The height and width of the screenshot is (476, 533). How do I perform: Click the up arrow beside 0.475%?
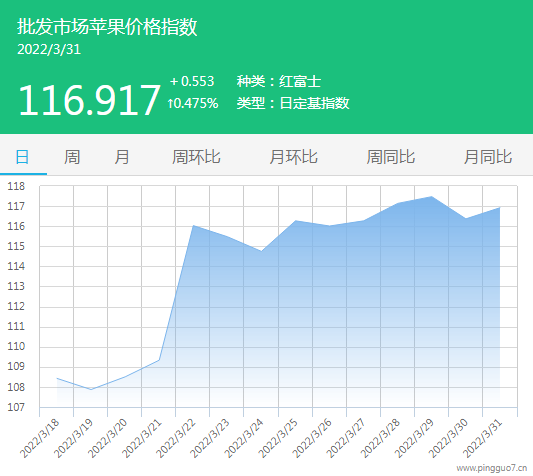pyautogui.click(x=170, y=103)
